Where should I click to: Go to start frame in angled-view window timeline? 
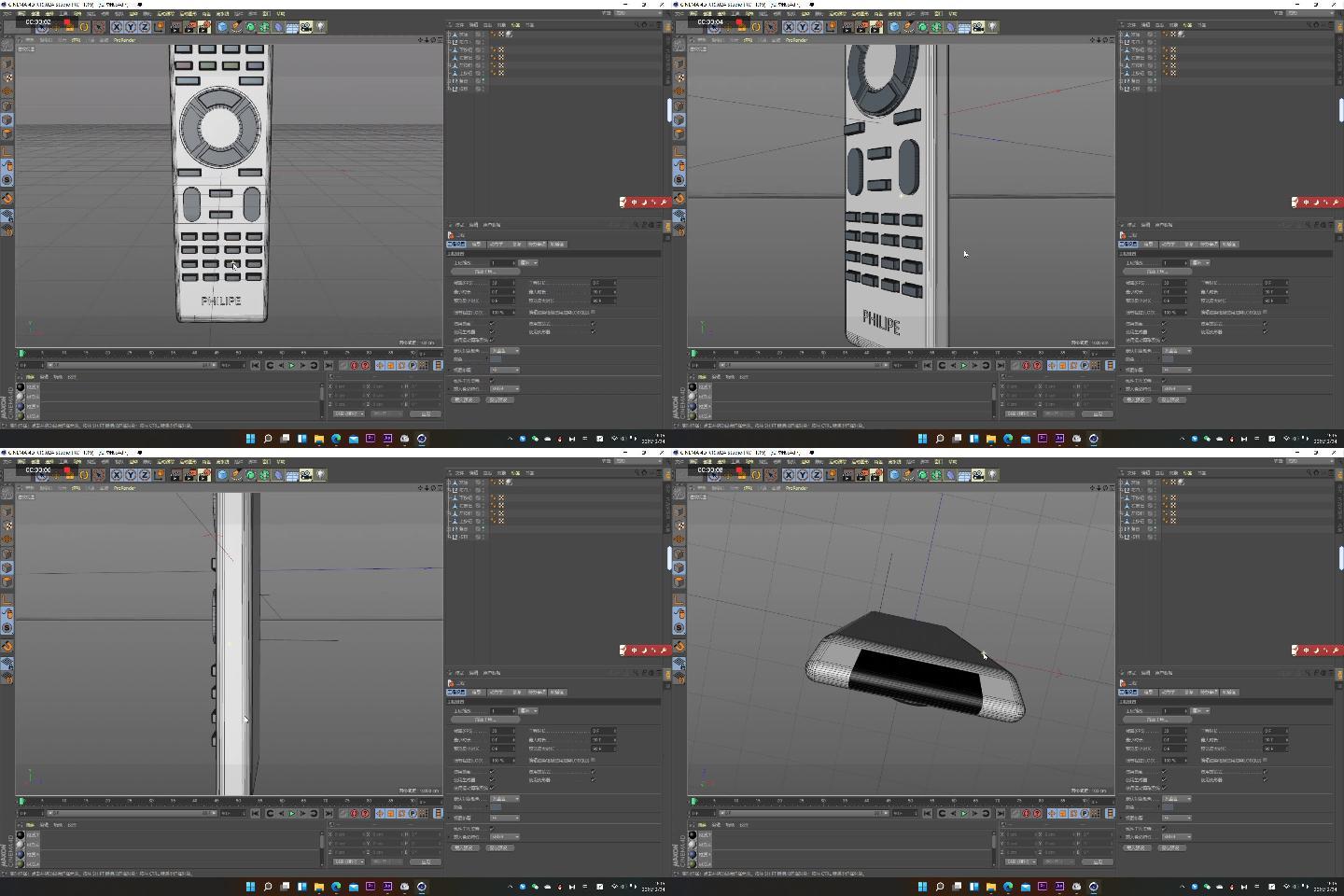point(927,366)
